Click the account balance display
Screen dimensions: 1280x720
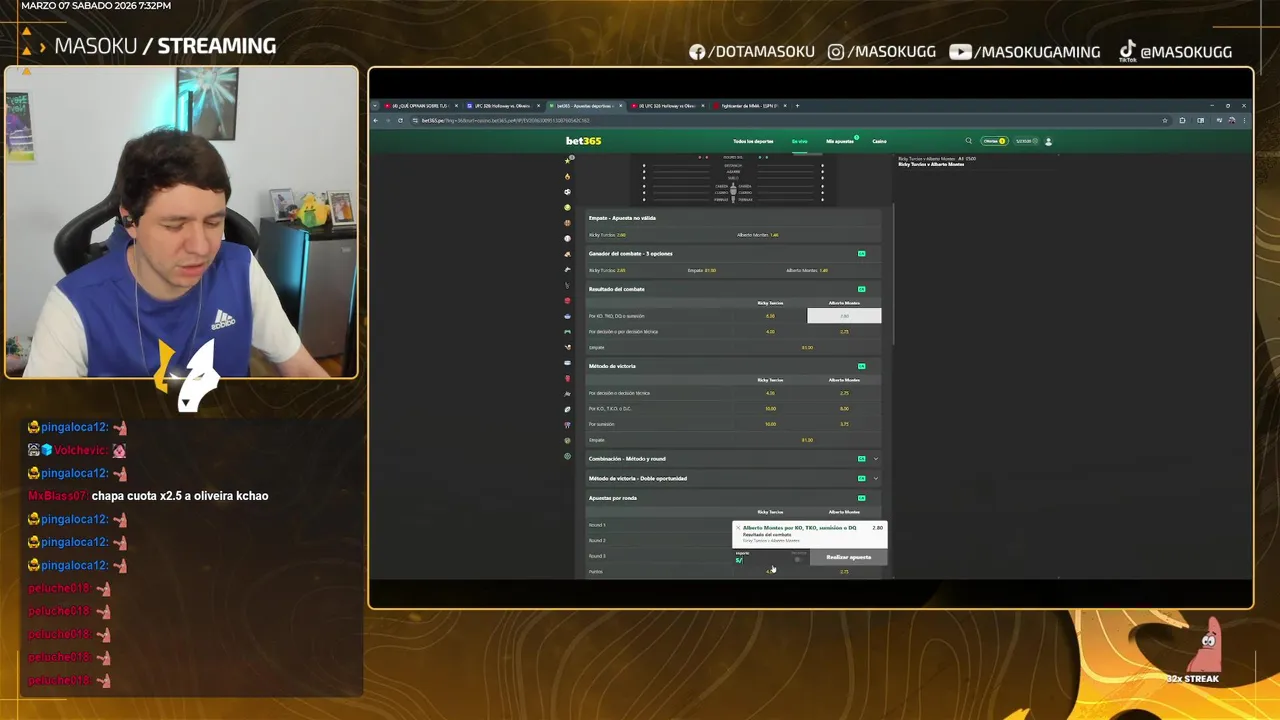click(x=1027, y=141)
